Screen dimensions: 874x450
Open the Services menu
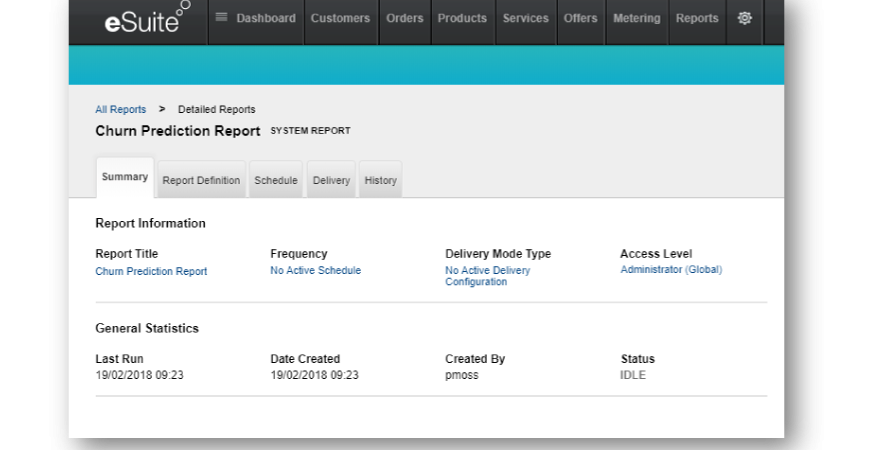(525, 18)
